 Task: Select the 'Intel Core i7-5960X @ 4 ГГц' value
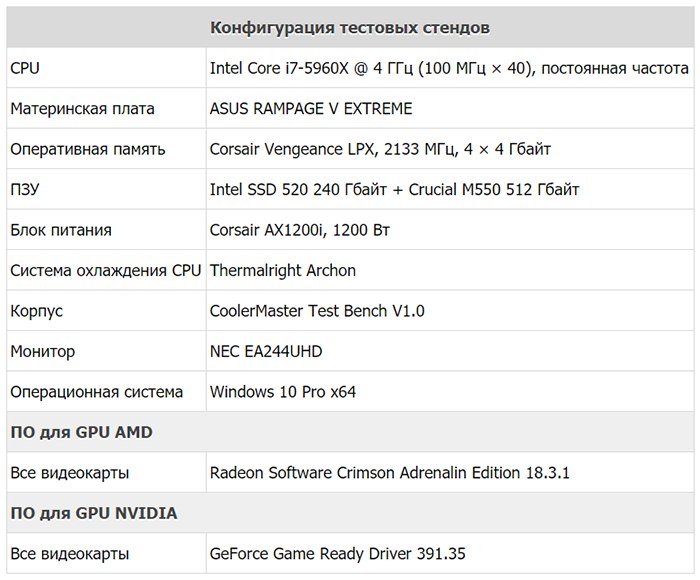pyautogui.click(x=311, y=68)
